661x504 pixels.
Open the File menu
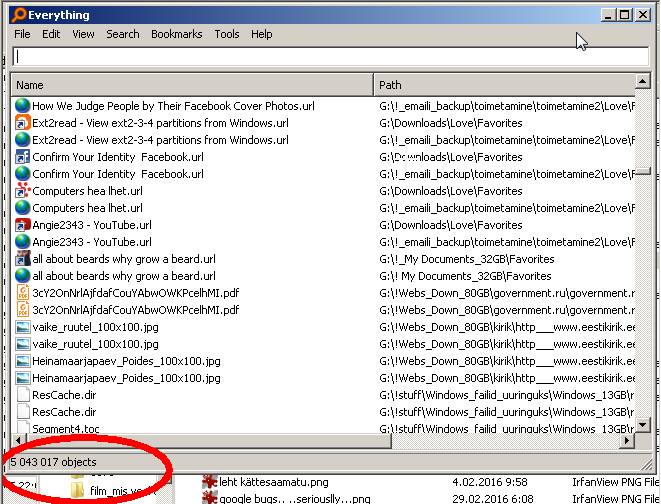point(22,34)
